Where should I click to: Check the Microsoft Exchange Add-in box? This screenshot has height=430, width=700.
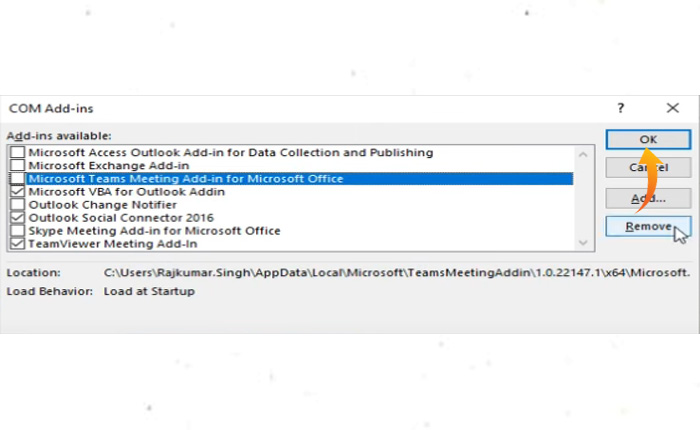17,166
